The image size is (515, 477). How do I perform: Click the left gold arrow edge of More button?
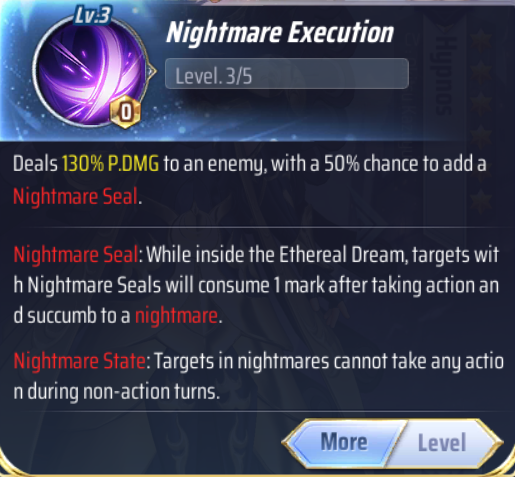[289, 442]
